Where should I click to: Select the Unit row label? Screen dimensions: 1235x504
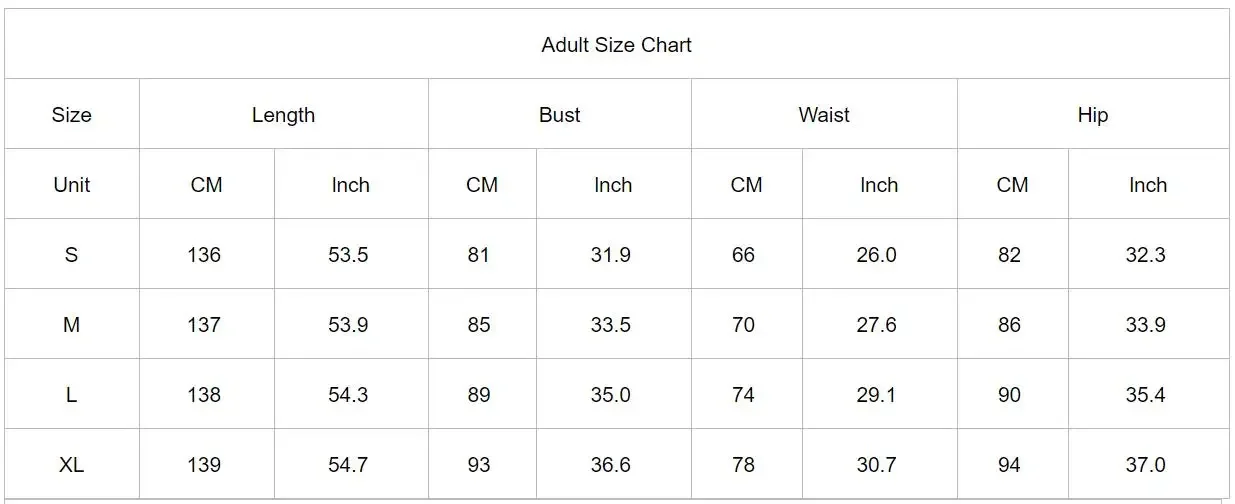click(72, 184)
